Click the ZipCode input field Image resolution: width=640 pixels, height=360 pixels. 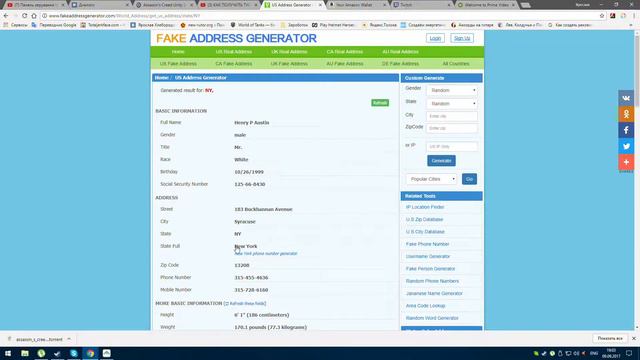pyautogui.click(x=452, y=128)
